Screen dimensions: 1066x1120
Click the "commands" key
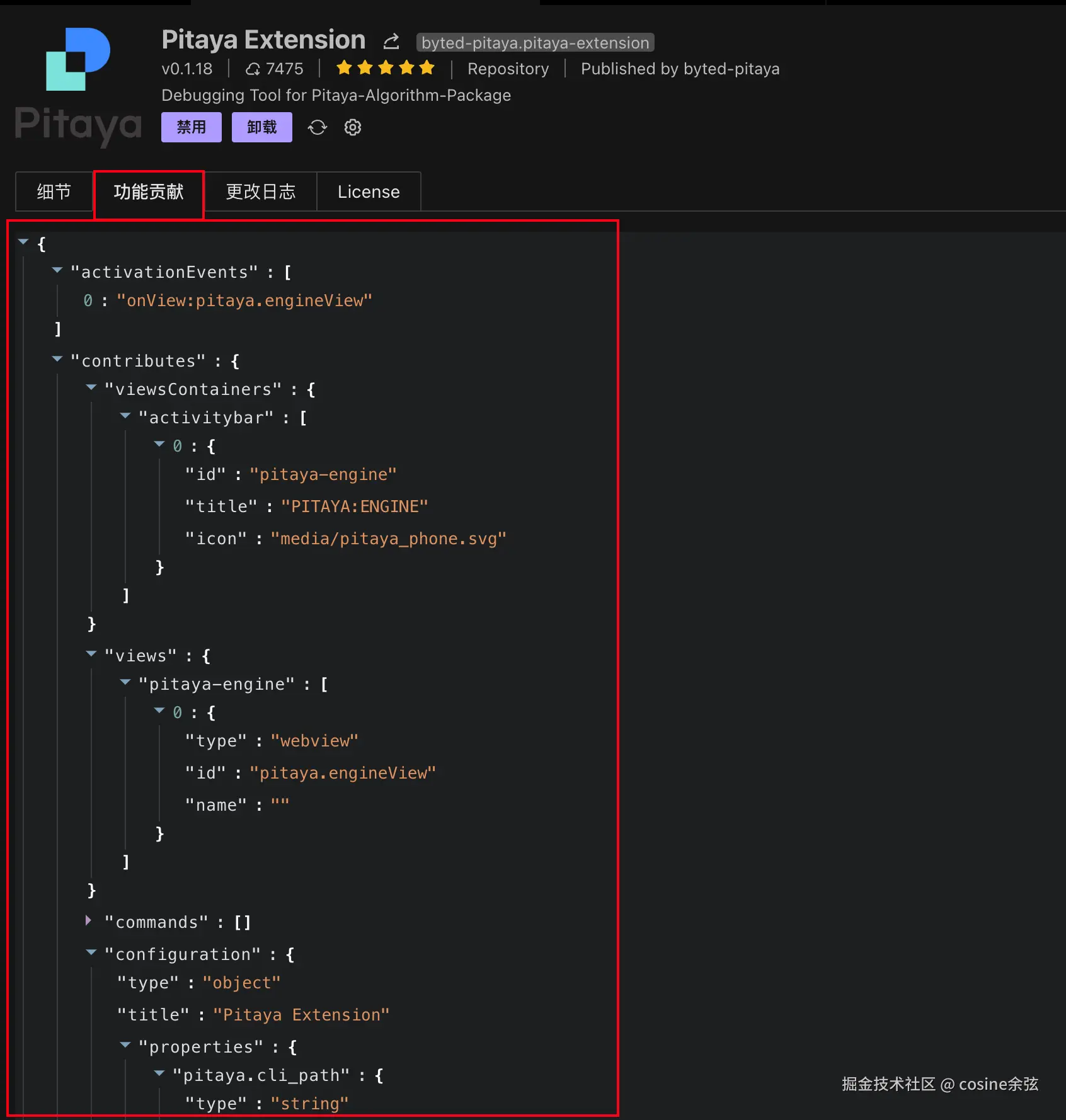156,922
